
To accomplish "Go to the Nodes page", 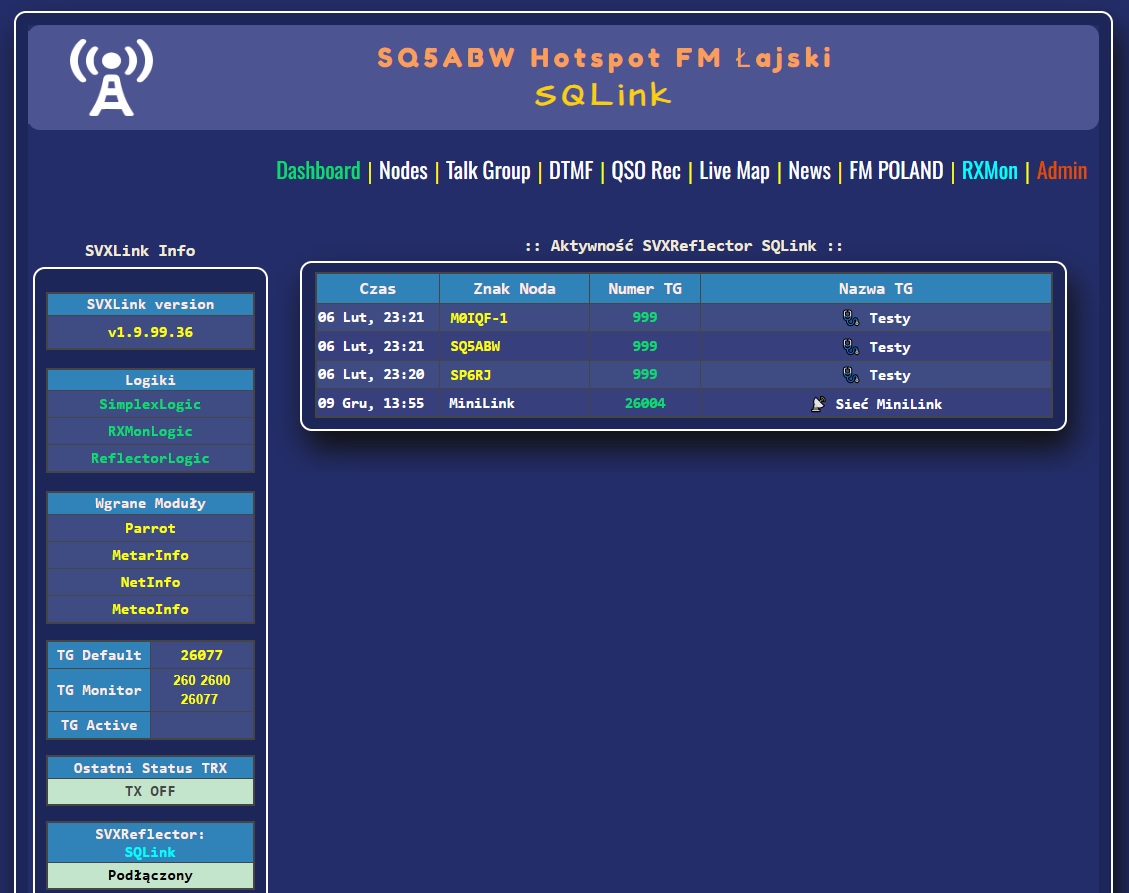I will tap(403, 171).
